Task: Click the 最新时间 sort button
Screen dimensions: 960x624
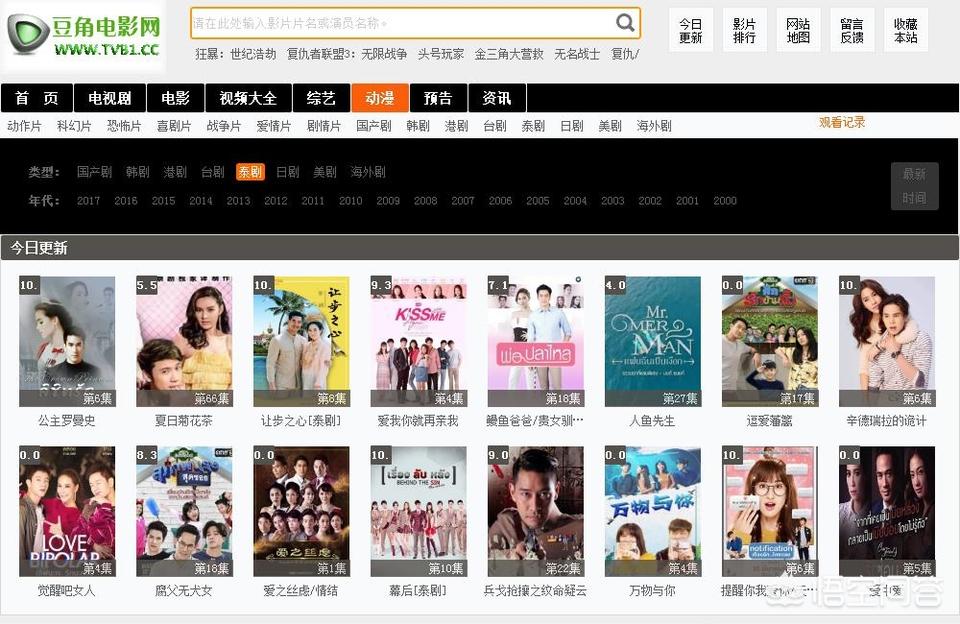Action: (914, 186)
